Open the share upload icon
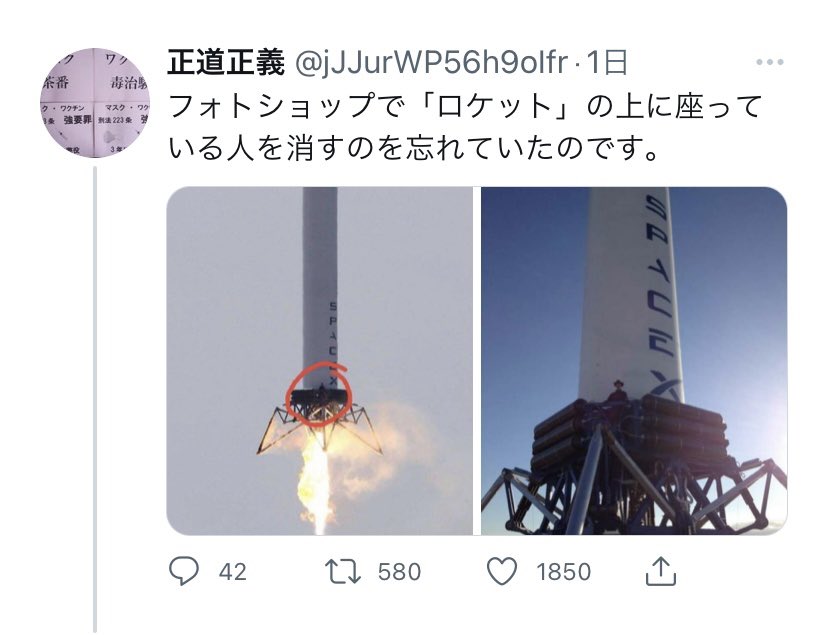The height and width of the screenshot is (635, 828). (661, 571)
